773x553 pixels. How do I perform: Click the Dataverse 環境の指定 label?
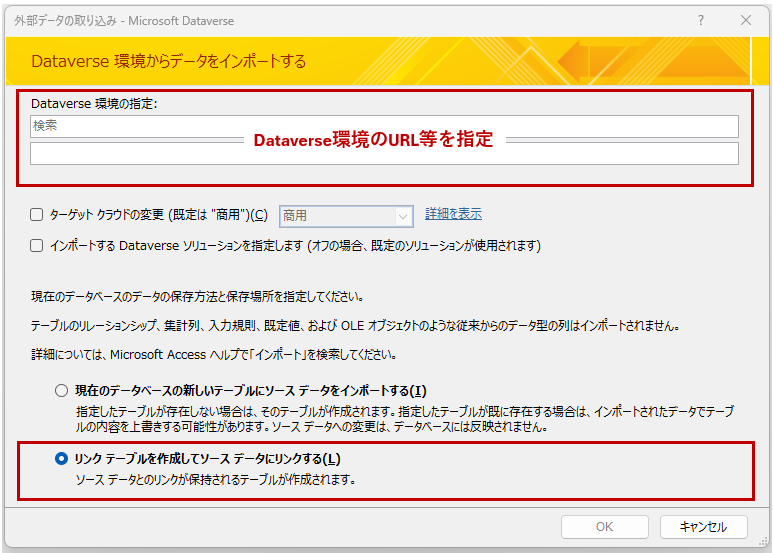[95, 103]
